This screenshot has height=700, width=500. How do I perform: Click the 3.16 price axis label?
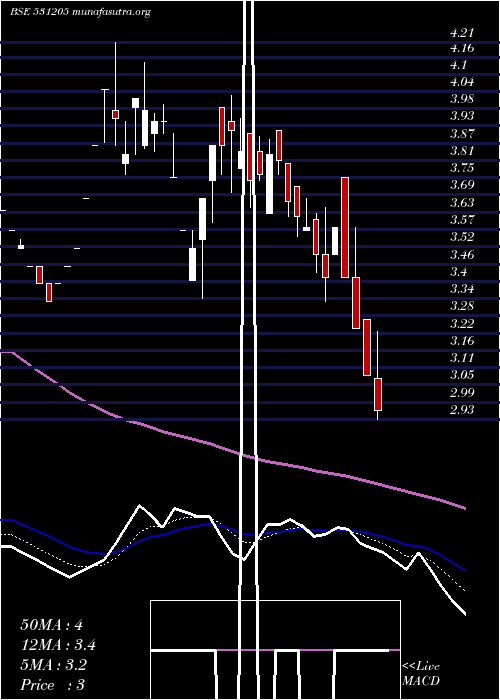tap(462, 341)
